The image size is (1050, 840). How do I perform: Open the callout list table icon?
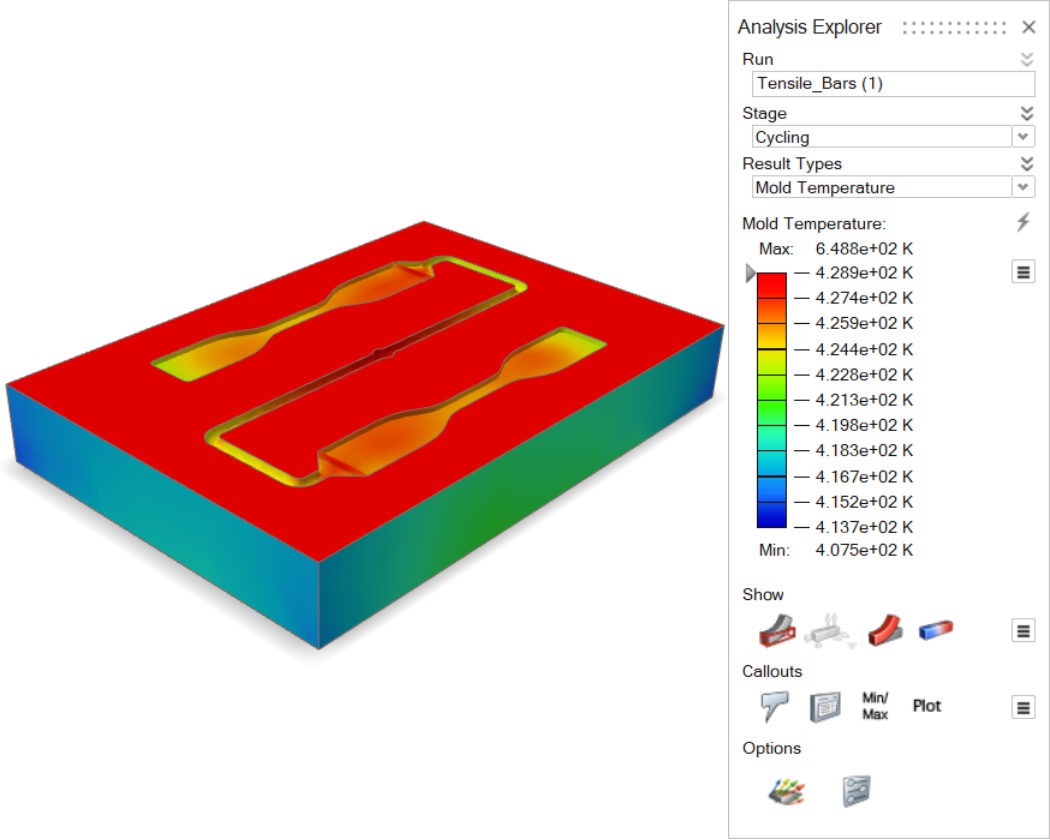(x=825, y=707)
